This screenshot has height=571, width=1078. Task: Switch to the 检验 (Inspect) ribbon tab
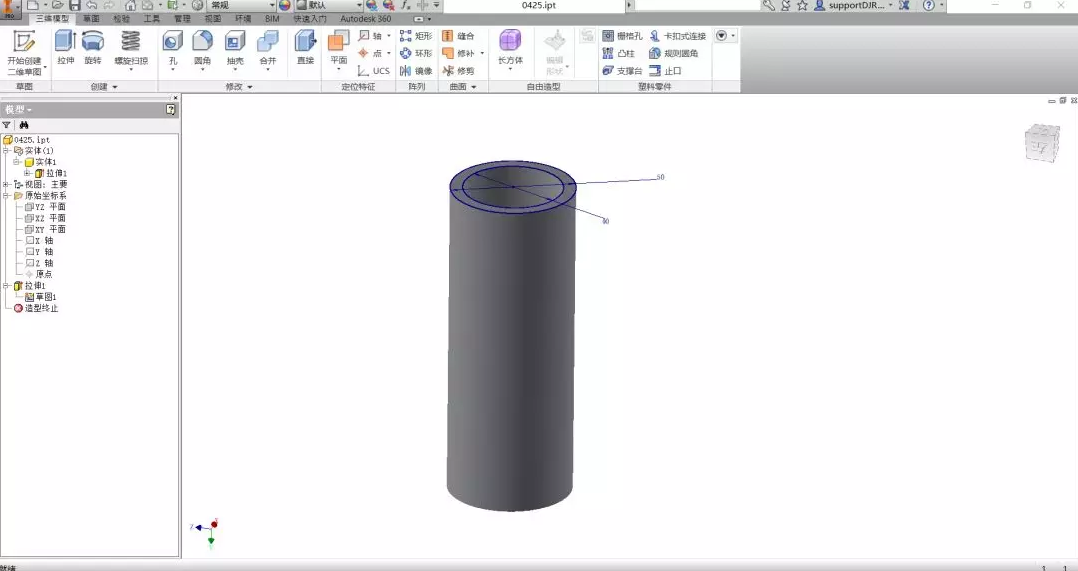click(x=122, y=19)
